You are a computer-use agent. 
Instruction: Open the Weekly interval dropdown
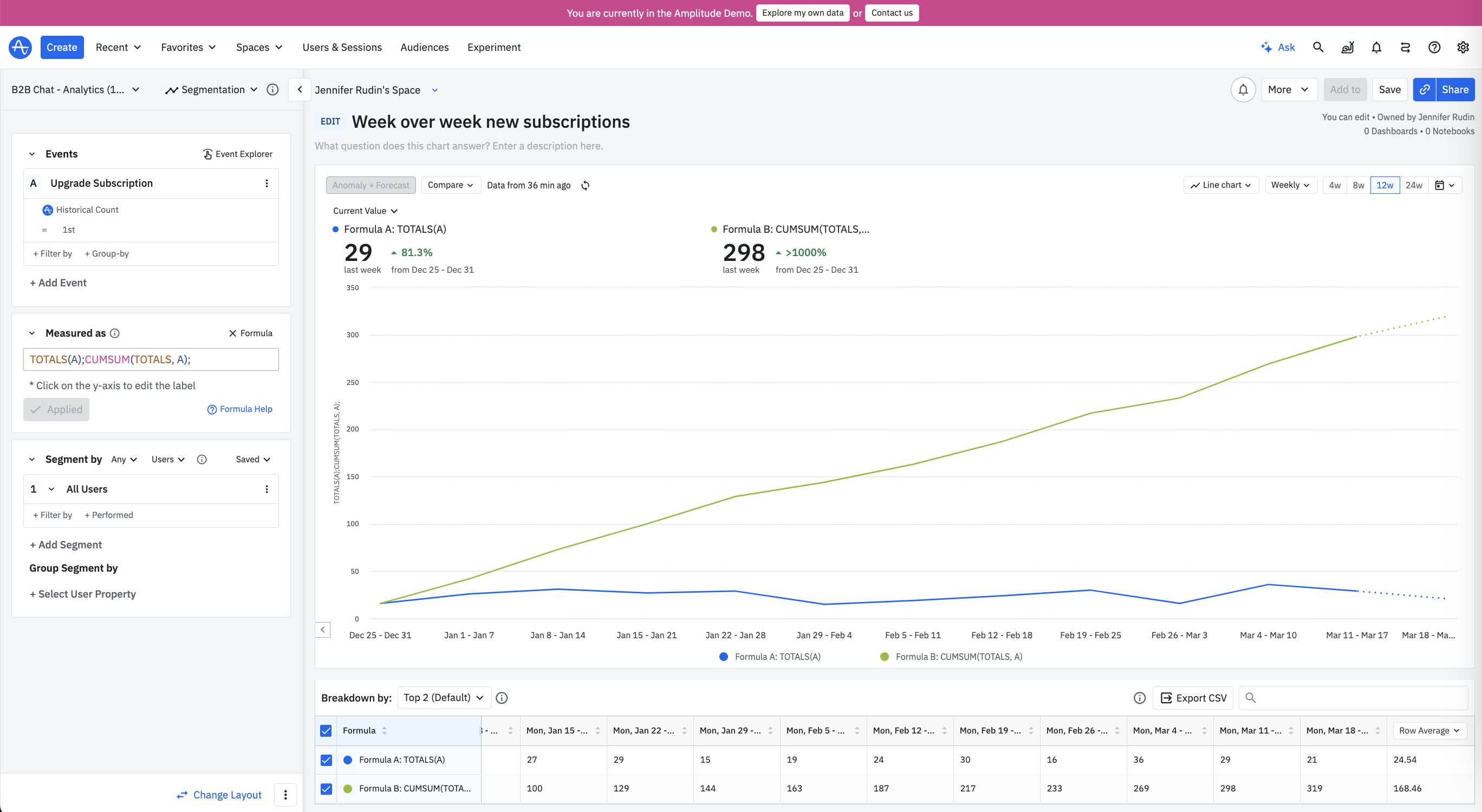point(1290,185)
